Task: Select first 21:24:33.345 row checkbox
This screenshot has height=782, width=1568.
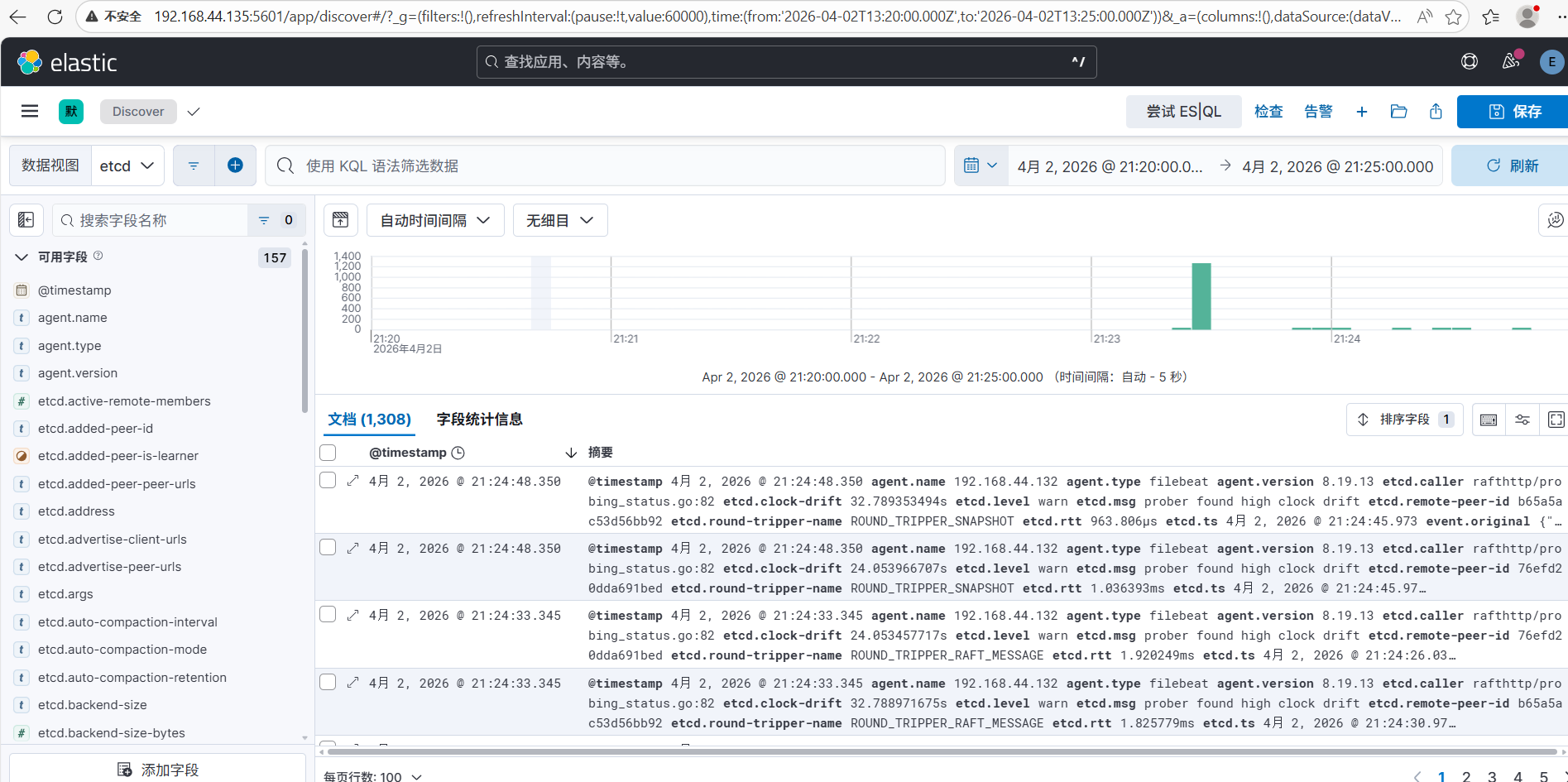Action: click(x=328, y=615)
